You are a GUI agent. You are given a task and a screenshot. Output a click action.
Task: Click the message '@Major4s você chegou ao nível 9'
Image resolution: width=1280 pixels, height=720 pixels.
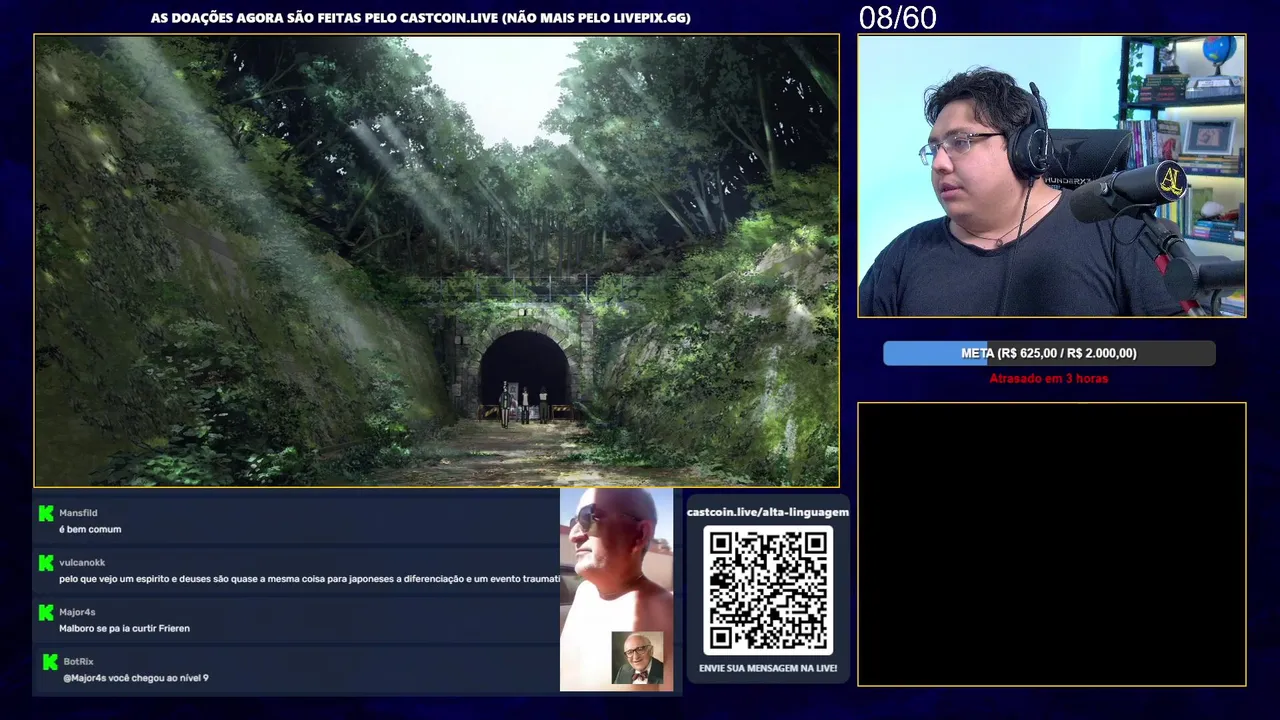click(x=136, y=678)
